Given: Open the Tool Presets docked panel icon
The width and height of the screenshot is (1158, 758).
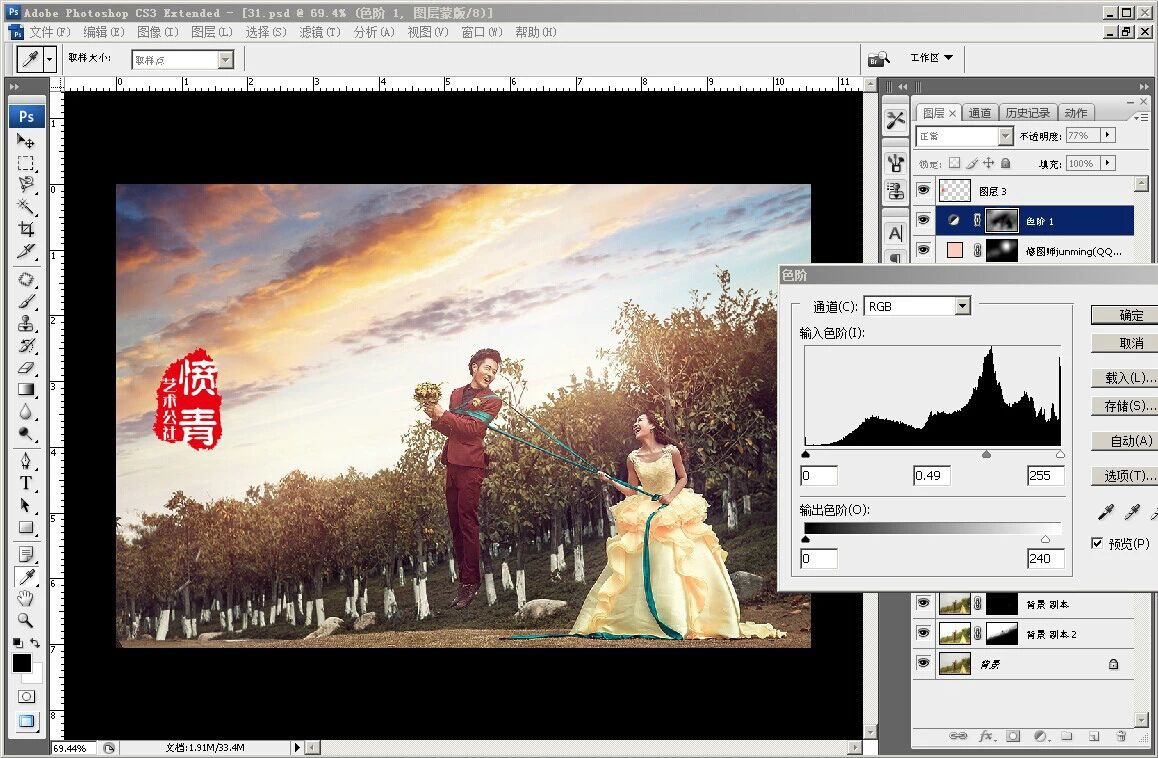Looking at the screenshot, I should coord(895,120).
